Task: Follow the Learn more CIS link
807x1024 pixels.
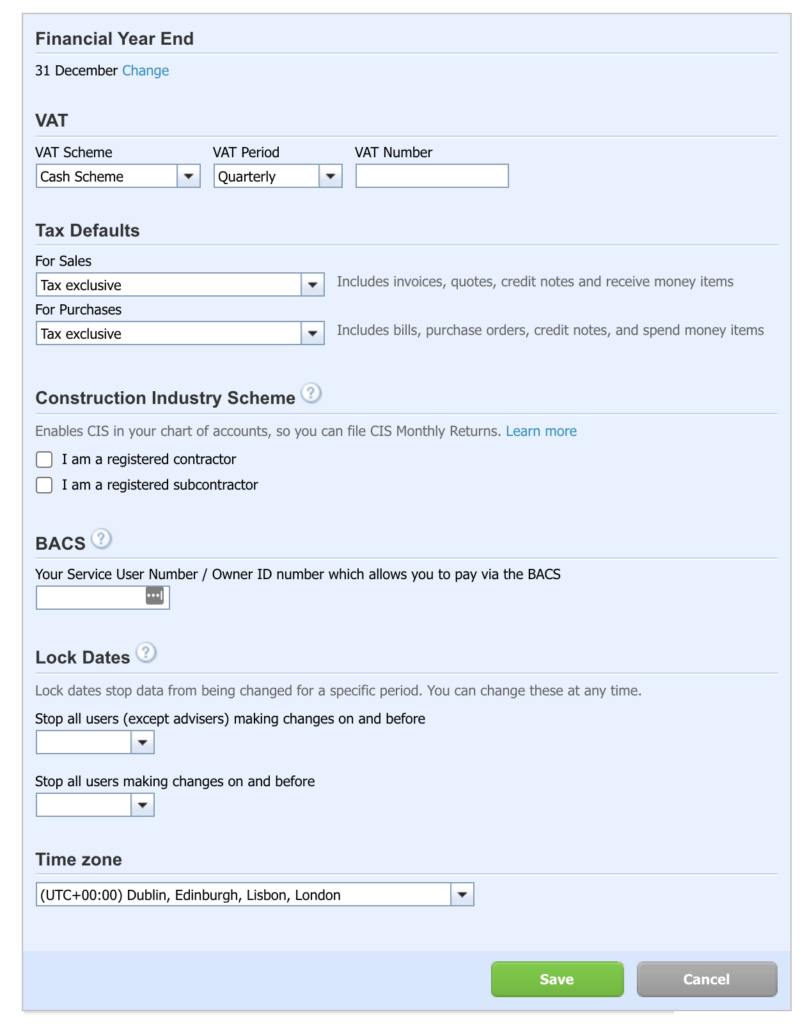Action: (541, 431)
